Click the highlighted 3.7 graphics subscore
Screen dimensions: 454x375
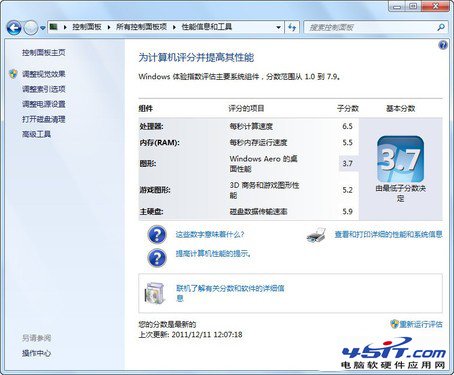pyautogui.click(x=348, y=163)
